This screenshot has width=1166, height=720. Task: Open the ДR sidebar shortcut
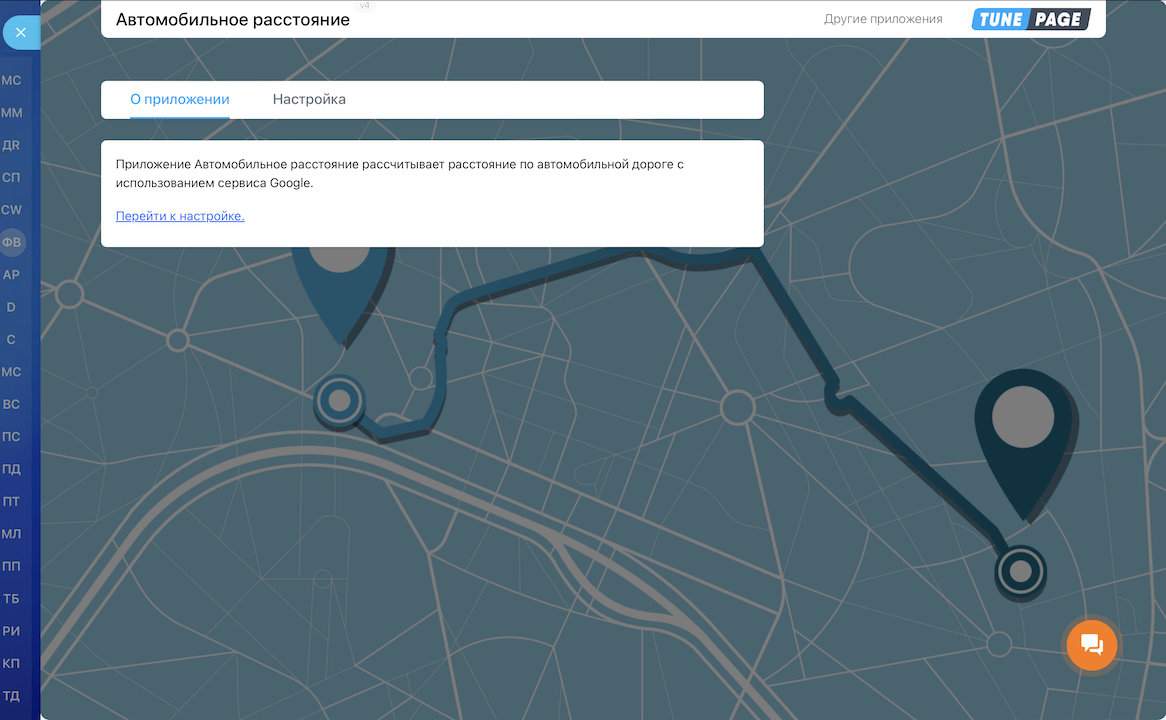point(12,145)
